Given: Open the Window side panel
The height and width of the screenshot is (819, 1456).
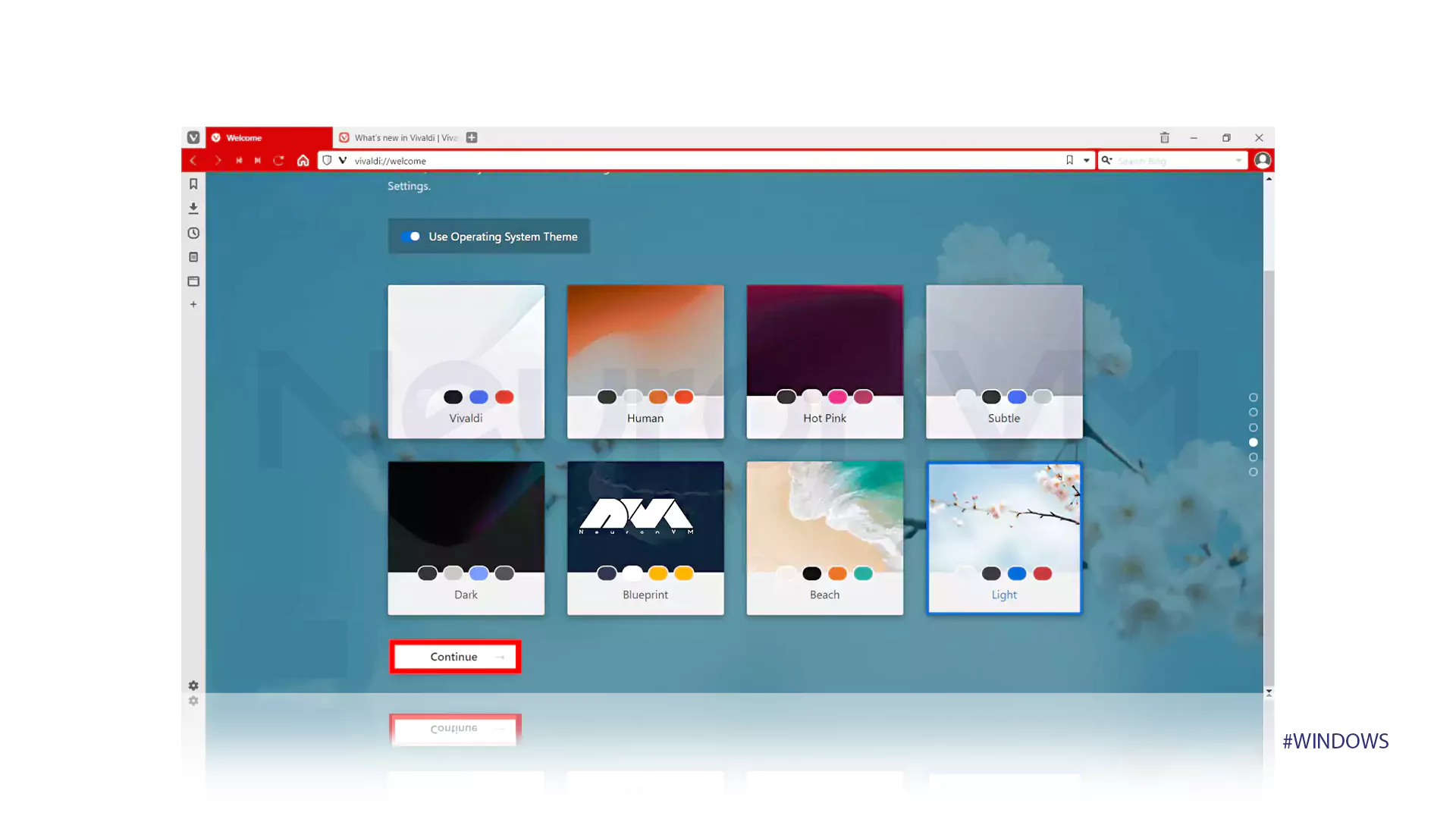Looking at the screenshot, I should click(193, 281).
